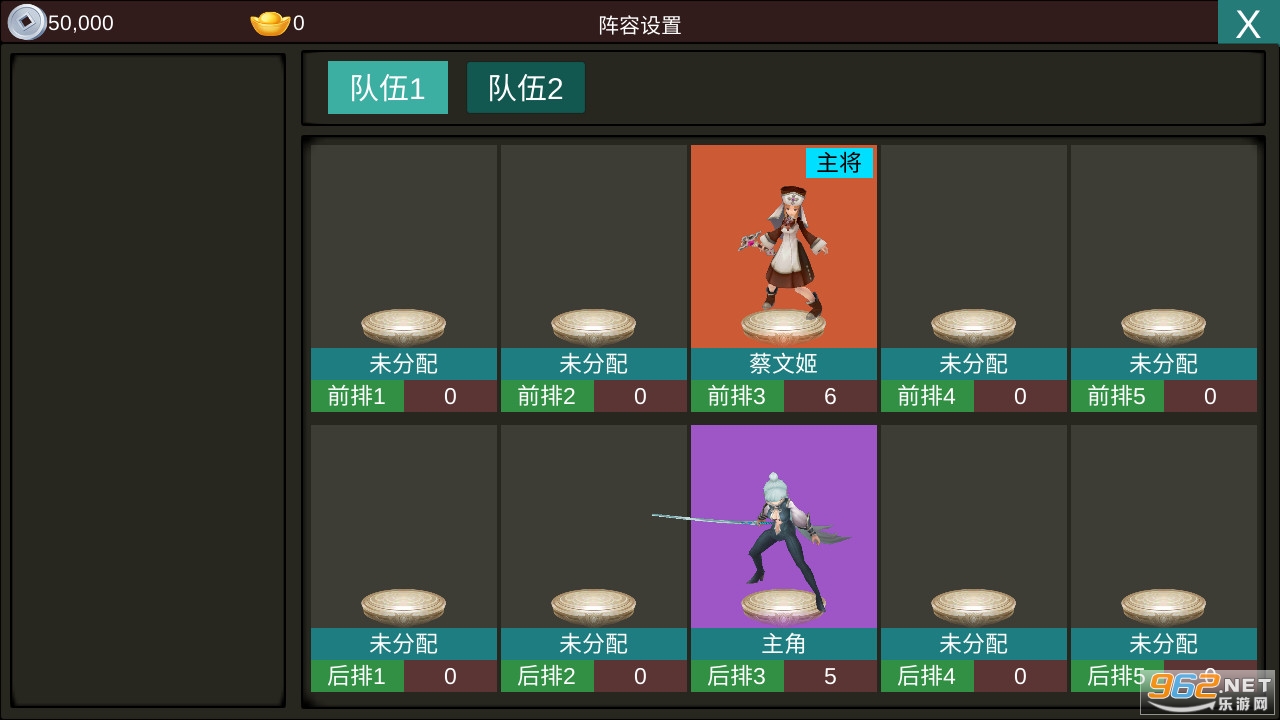Switch to the 队伍2 tab
Screen dimensions: 1280x720
(526, 88)
